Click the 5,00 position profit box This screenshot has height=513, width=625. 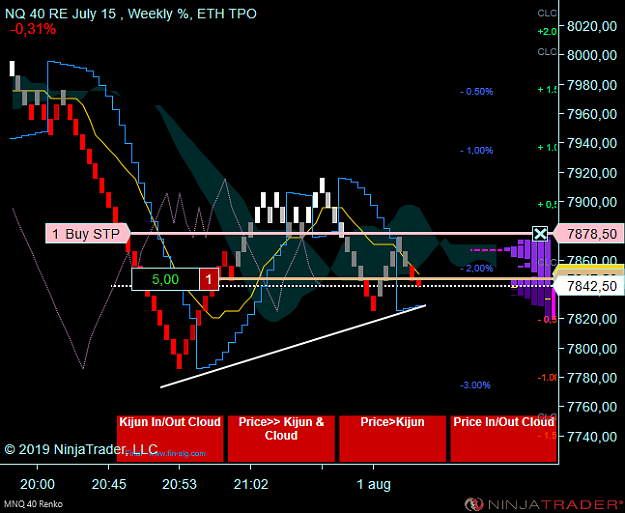click(165, 279)
